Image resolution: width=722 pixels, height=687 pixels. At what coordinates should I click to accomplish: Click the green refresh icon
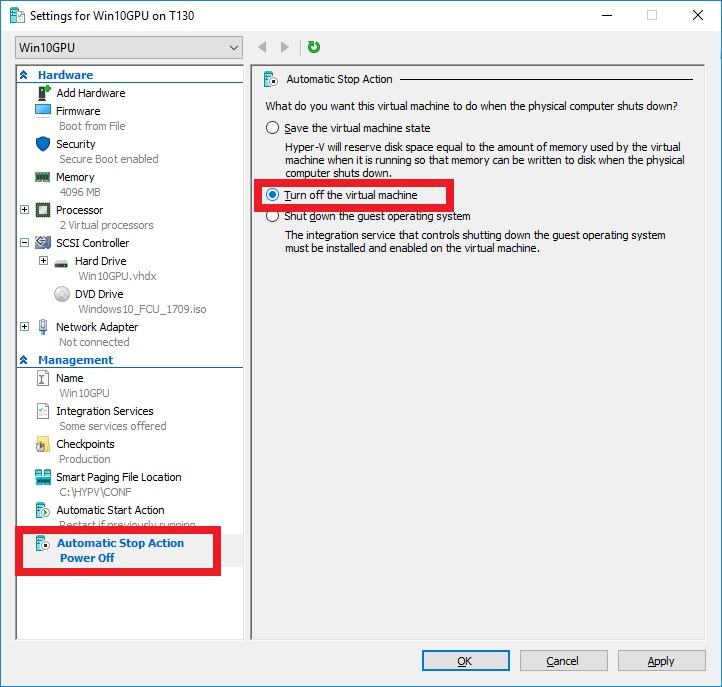(x=314, y=47)
